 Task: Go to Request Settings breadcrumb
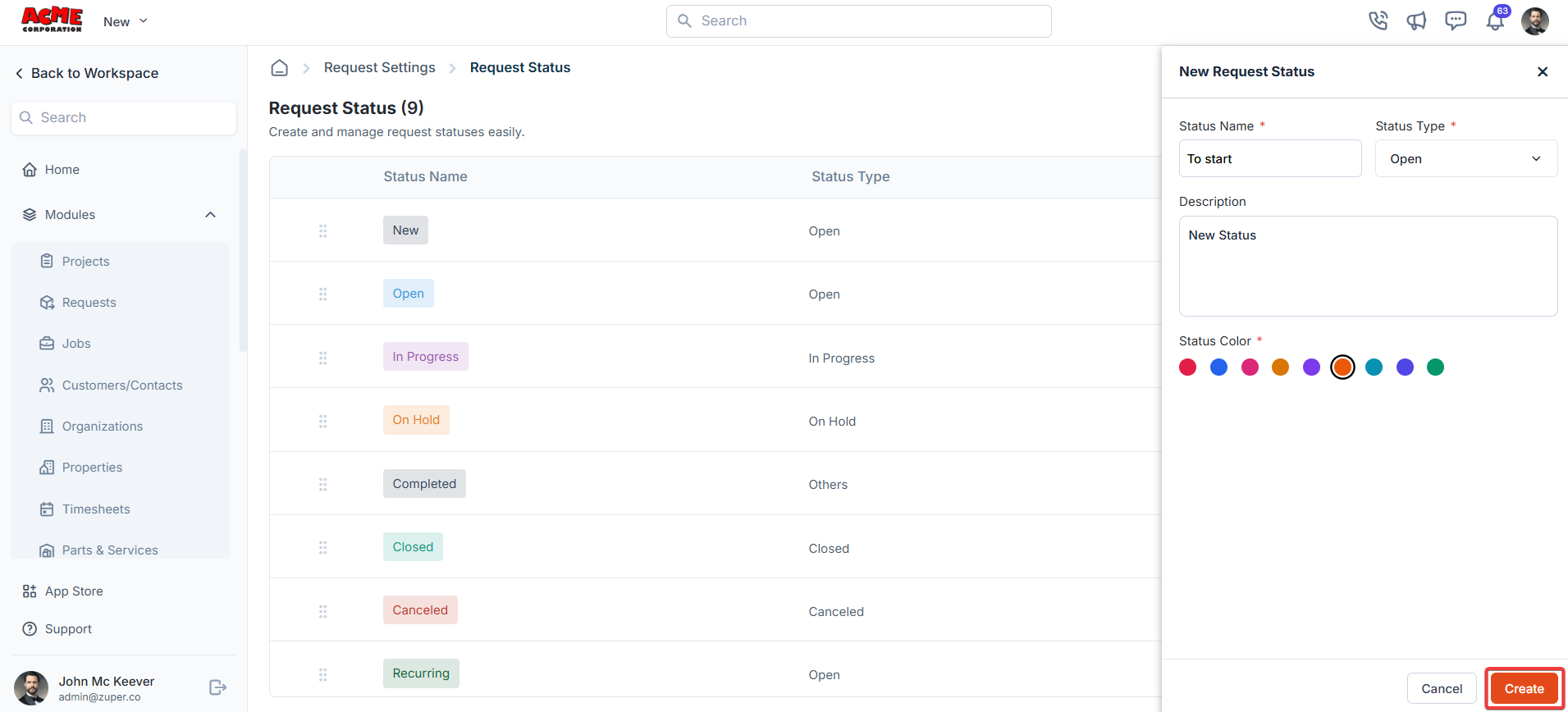pos(380,68)
